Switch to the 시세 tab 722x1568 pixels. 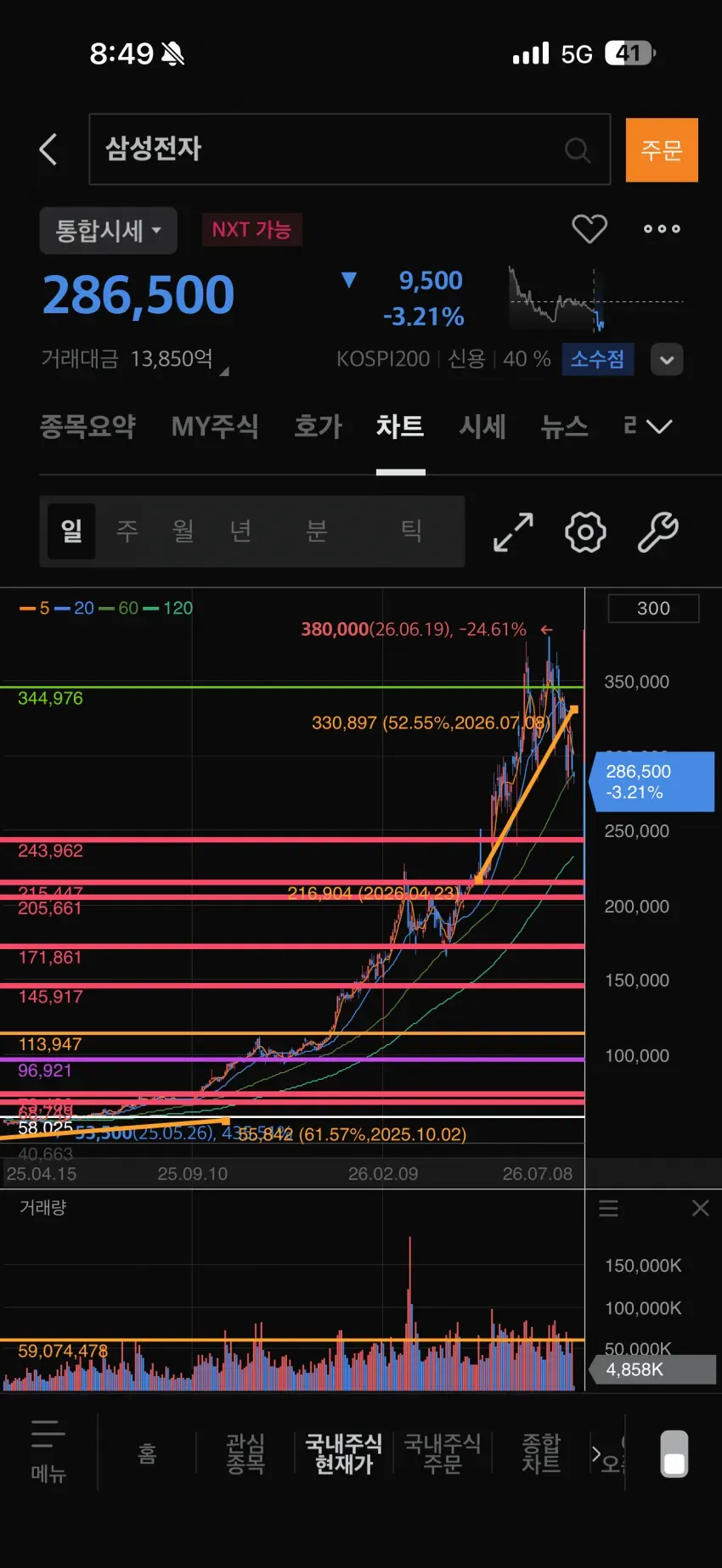pyautogui.click(x=482, y=426)
